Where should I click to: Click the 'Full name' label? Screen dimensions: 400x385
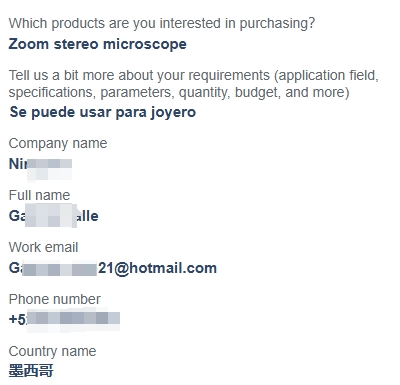click(39, 195)
